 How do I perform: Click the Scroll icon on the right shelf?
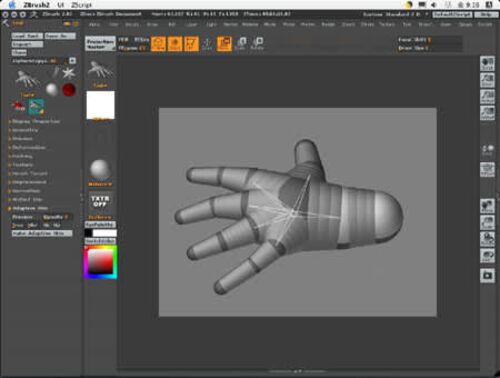click(x=487, y=63)
